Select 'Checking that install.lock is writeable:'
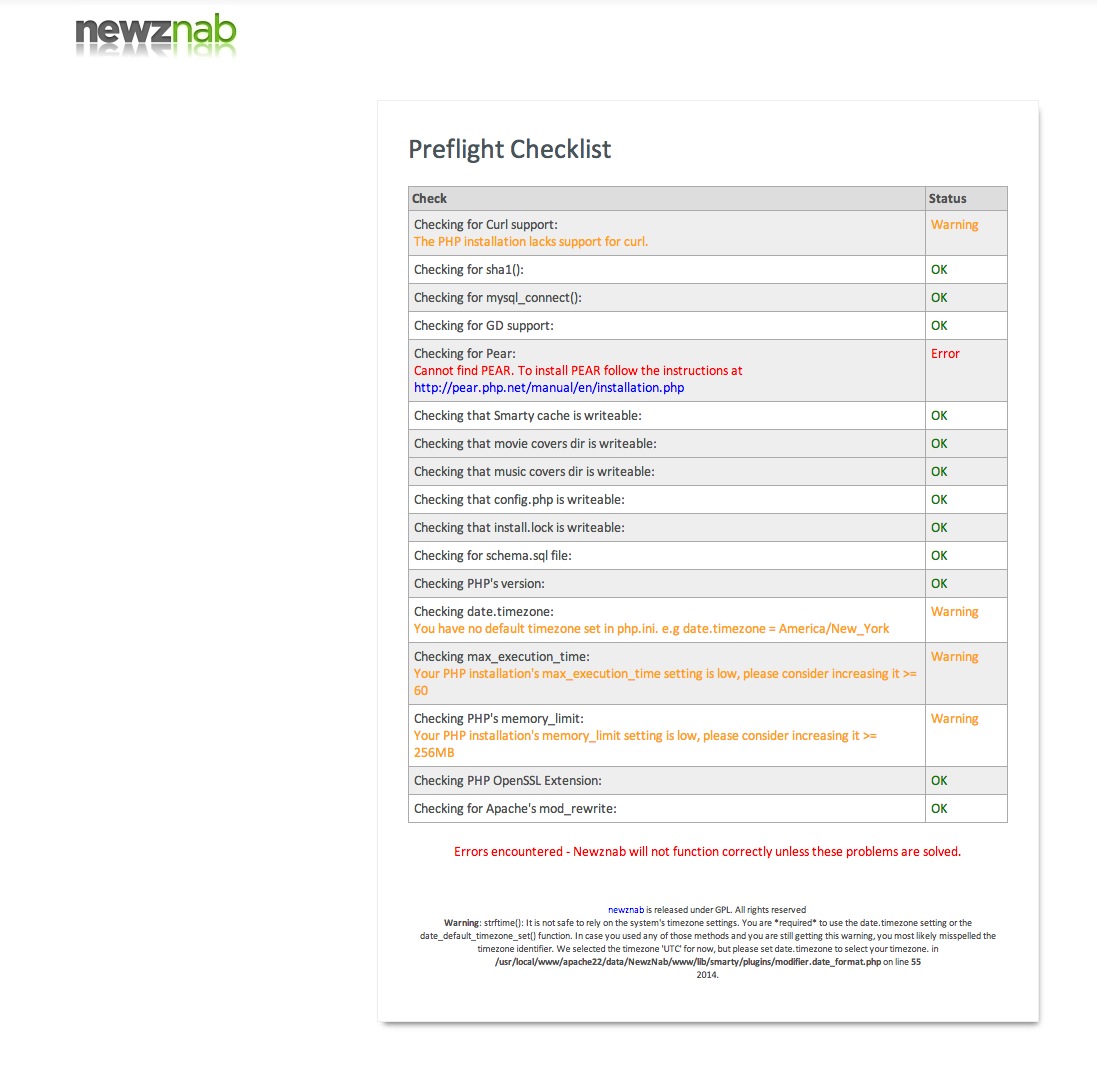Screen dimensions: 1097x1081 tap(519, 528)
